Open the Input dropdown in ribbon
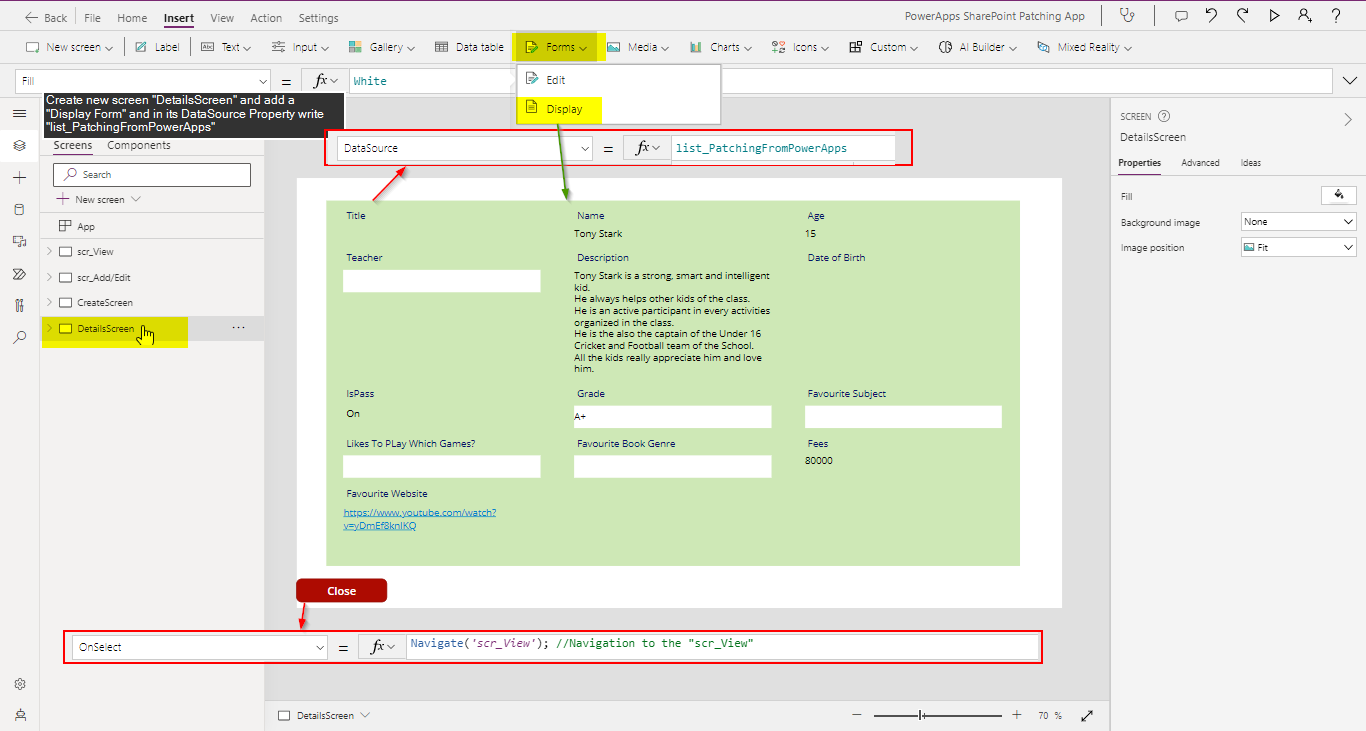 300,47
